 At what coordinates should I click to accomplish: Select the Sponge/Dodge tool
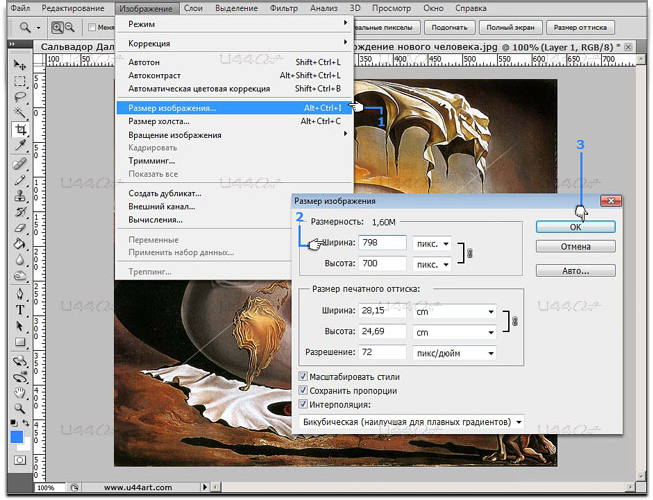click(x=20, y=276)
